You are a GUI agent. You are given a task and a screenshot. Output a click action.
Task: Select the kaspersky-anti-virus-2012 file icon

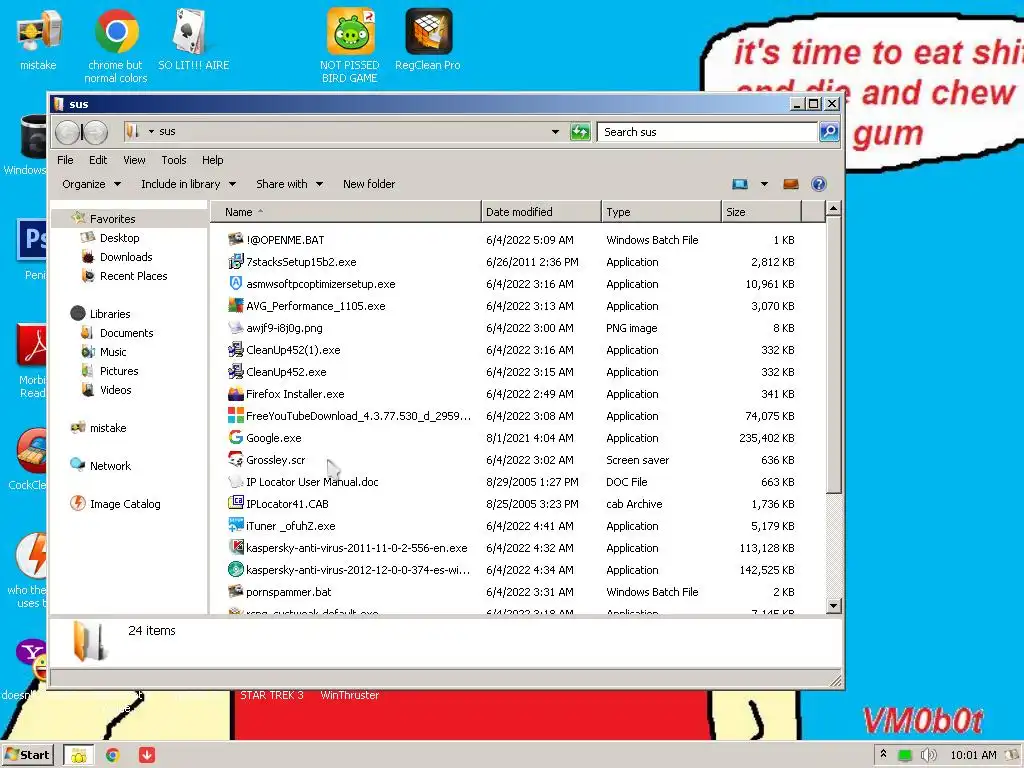click(235, 569)
